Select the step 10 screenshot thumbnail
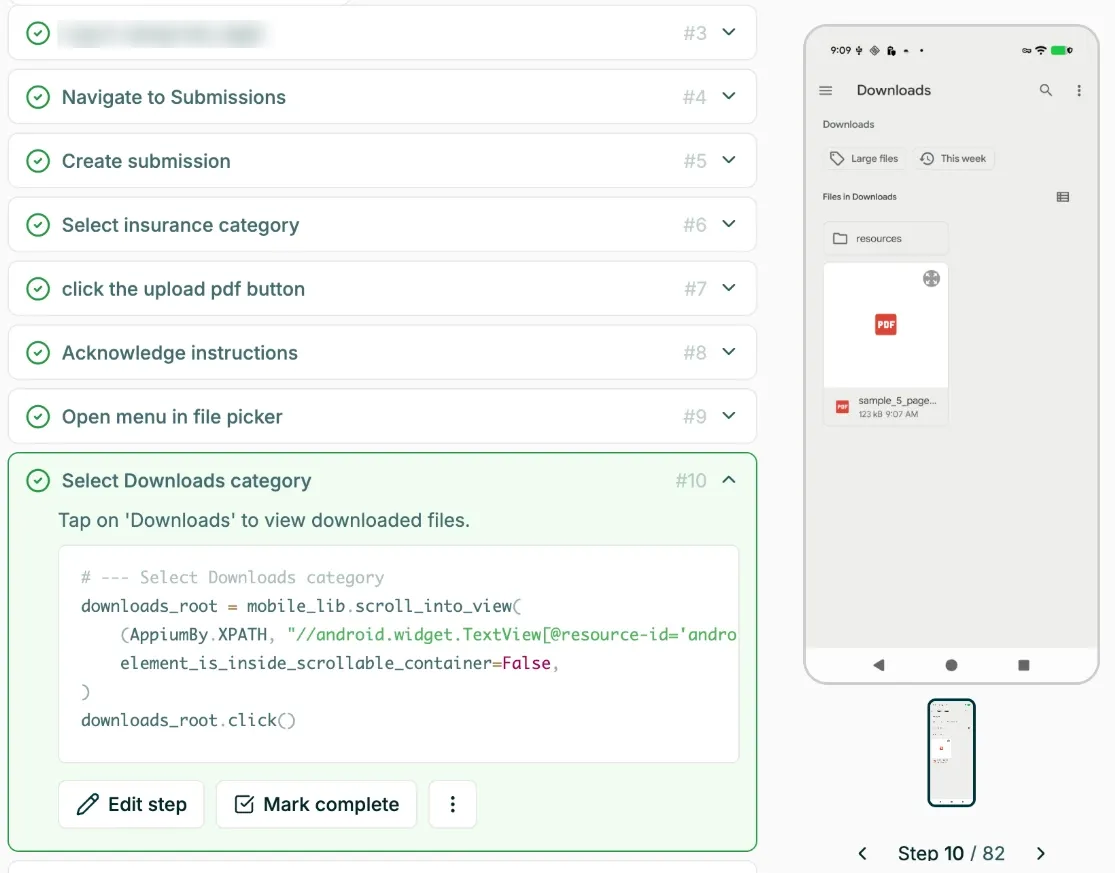The width and height of the screenshot is (1115, 873). [x=951, y=753]
